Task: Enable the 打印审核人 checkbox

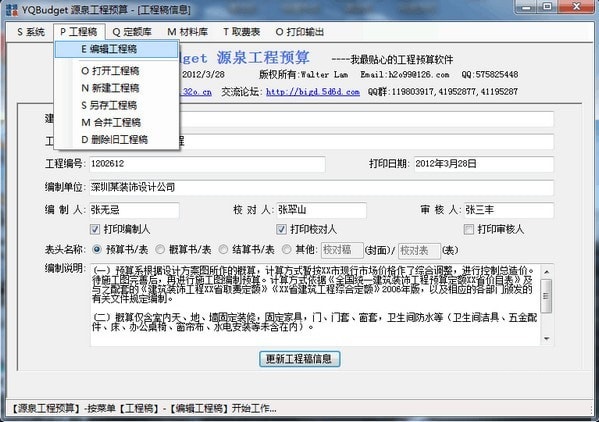Action: [x=468, y=229]
